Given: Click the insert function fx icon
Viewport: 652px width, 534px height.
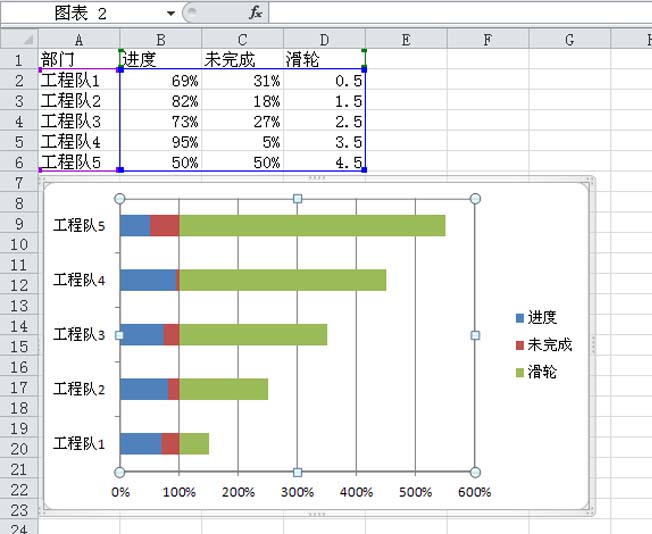Looking at the screenshot, I should (x=255, y=12).
